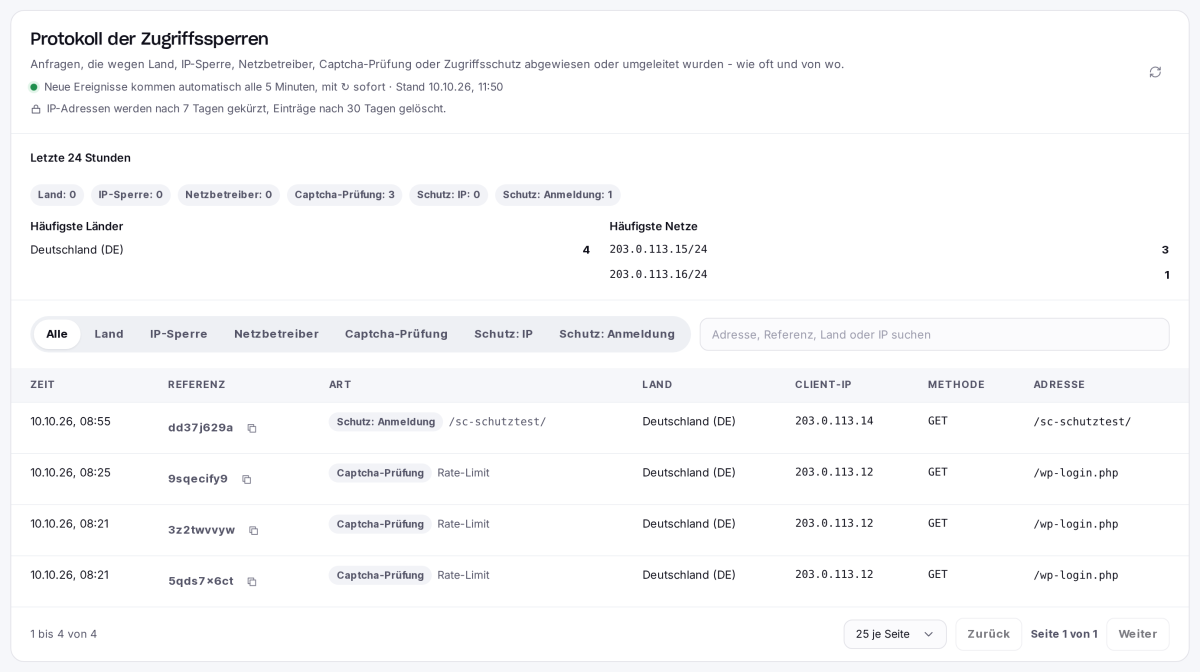Click the REFERENZ column header

click(x=197, y=385)
